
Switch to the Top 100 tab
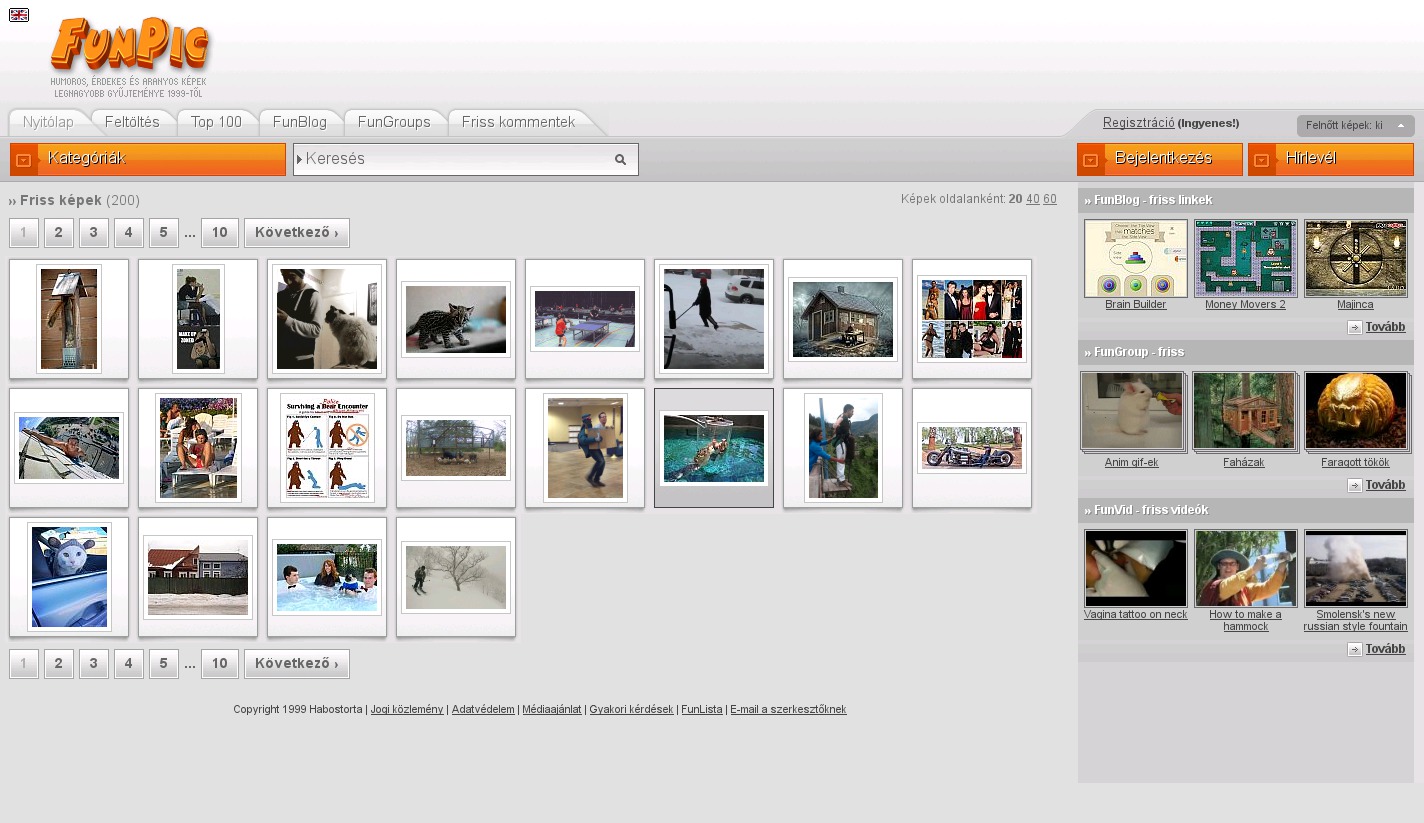tap(216, 122)
